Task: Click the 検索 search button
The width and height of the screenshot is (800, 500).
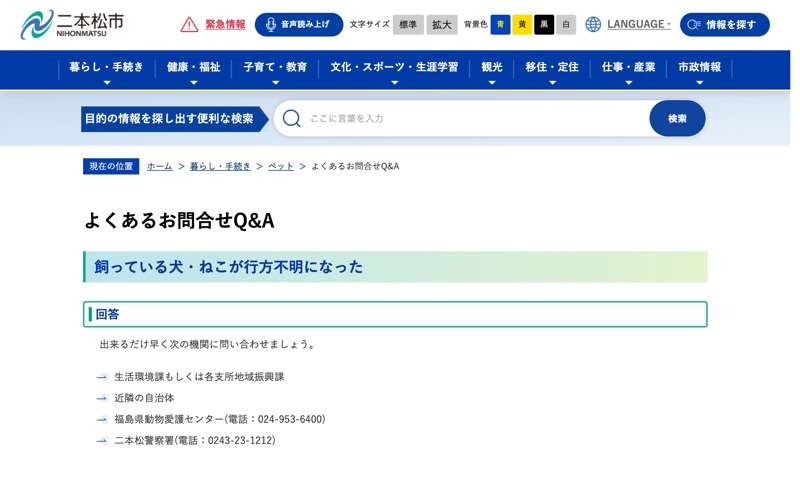Action: pyautogui.click(x=677, y=118)
